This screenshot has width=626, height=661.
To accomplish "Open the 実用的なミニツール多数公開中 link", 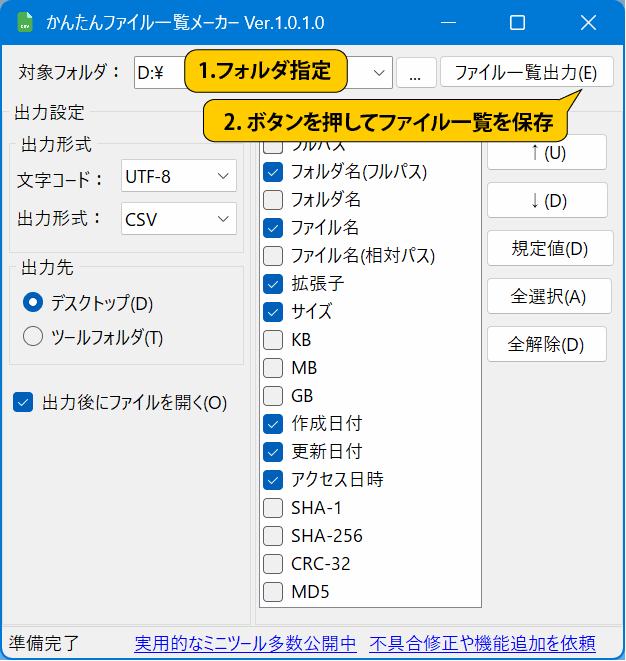I will 245,644.
